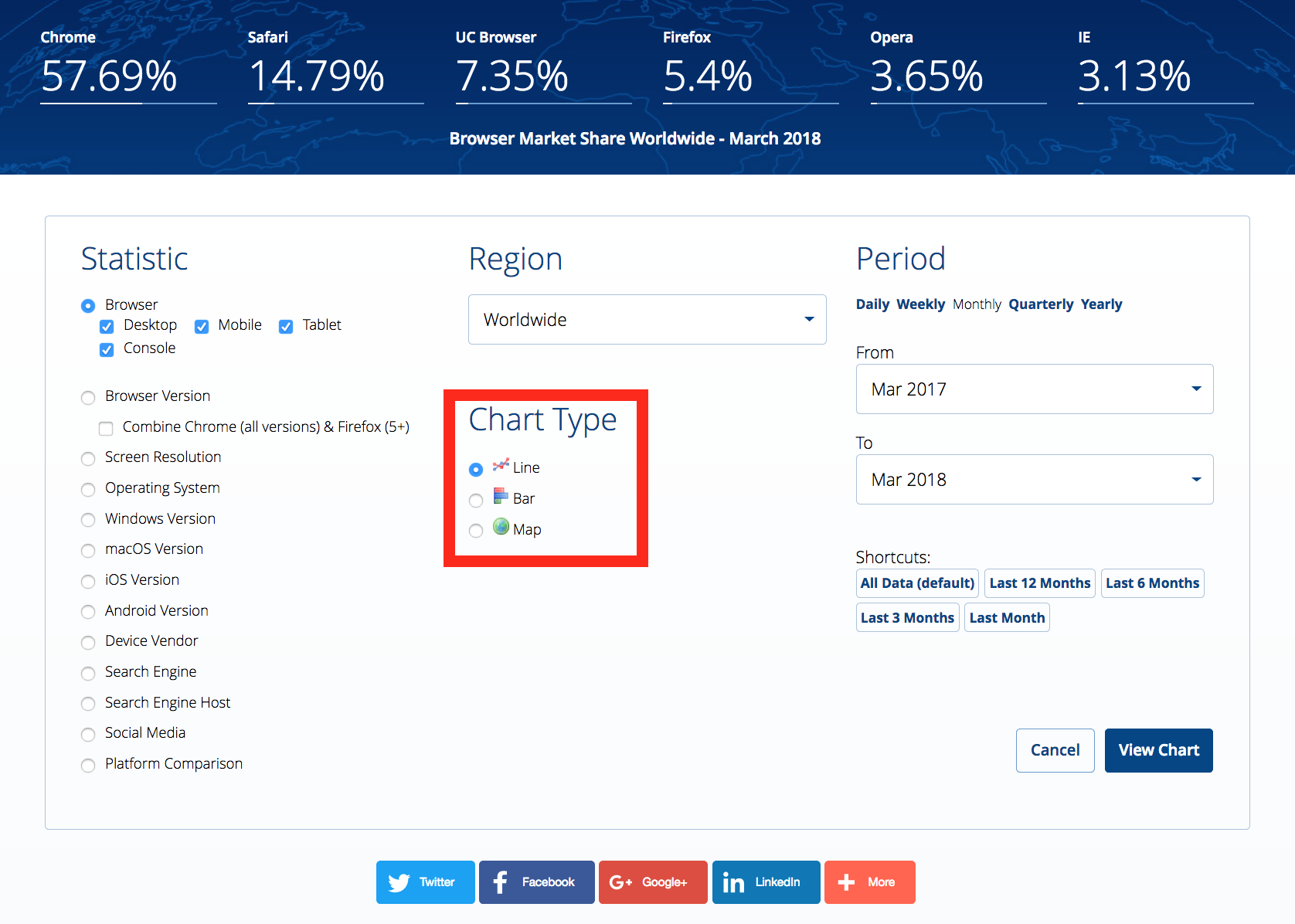Select Search Engine radio button

tap(88, 673)
